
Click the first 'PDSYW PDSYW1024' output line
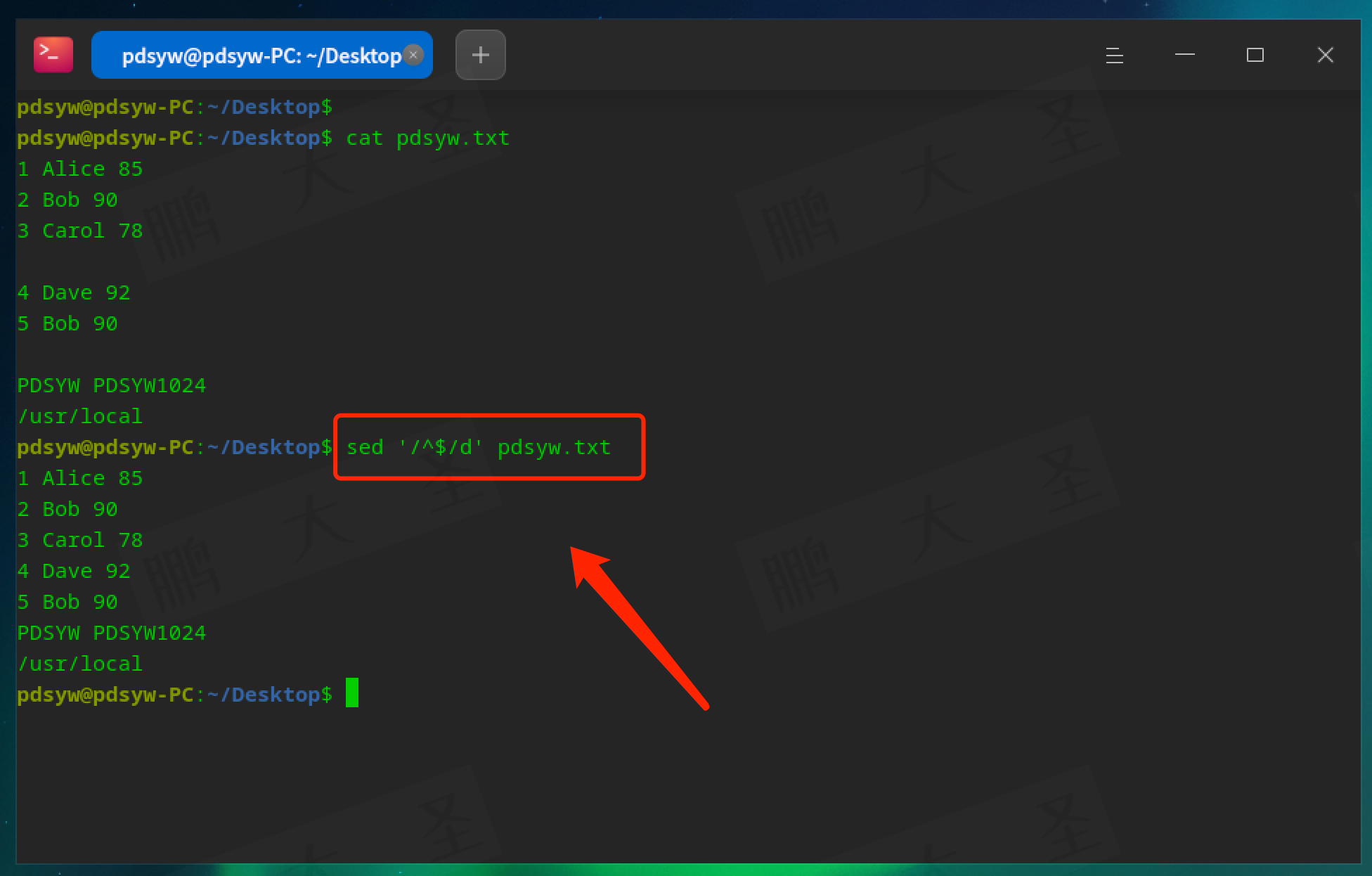click(x=111, y=385)
